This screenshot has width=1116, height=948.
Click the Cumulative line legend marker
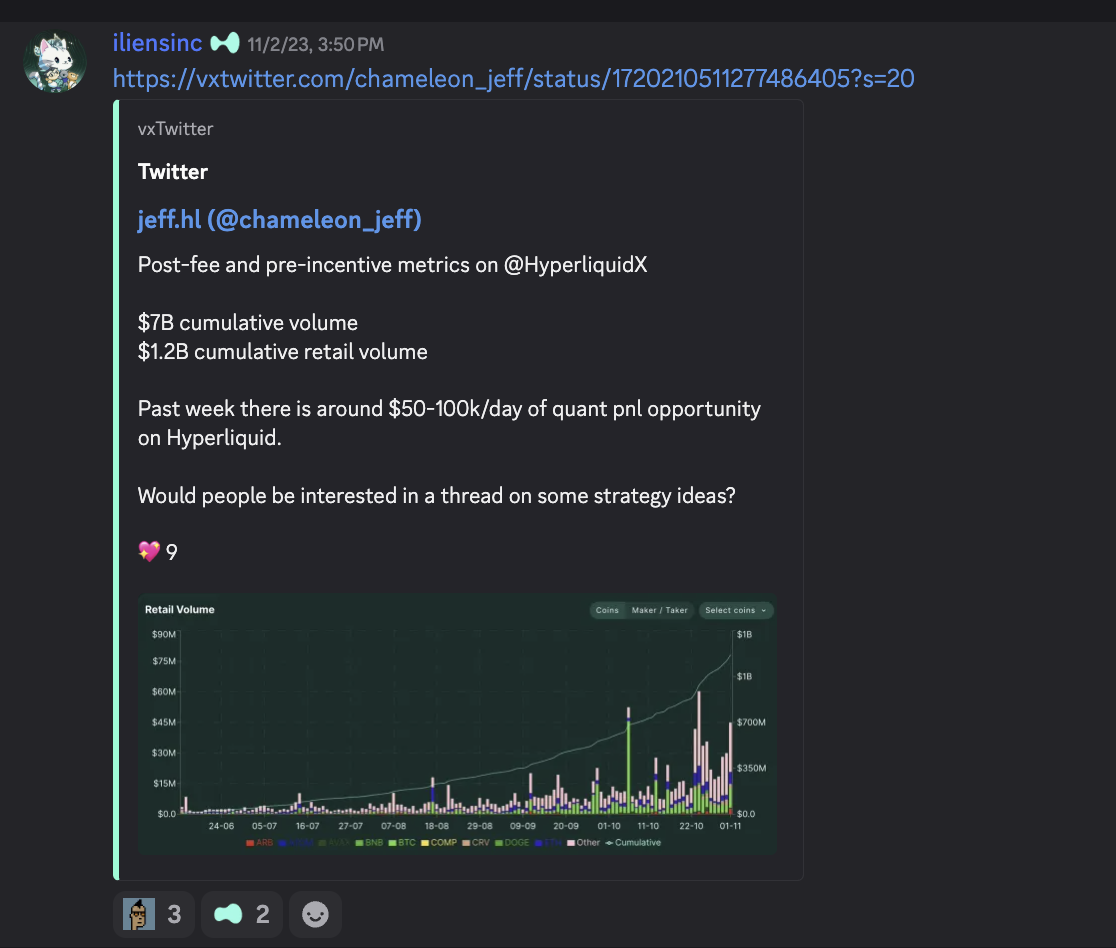(x=610, y=843)
